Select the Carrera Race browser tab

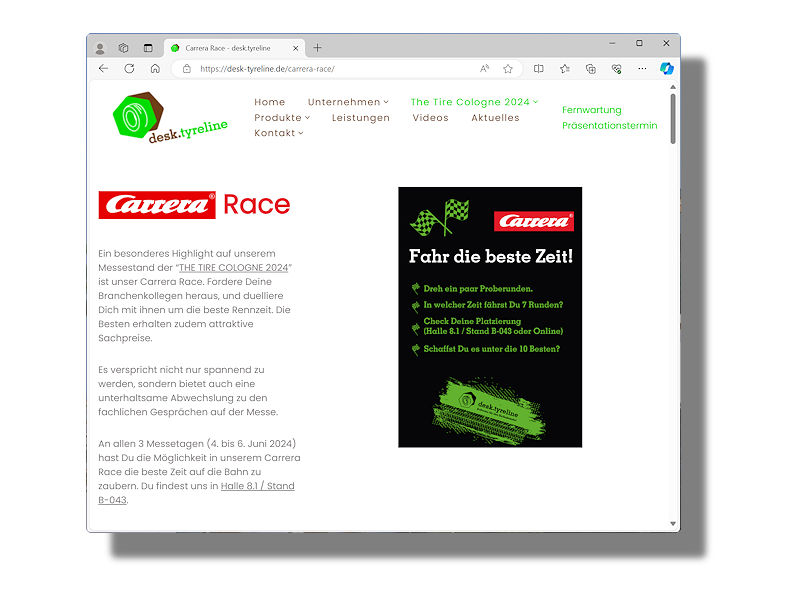(x=235, y=48)
